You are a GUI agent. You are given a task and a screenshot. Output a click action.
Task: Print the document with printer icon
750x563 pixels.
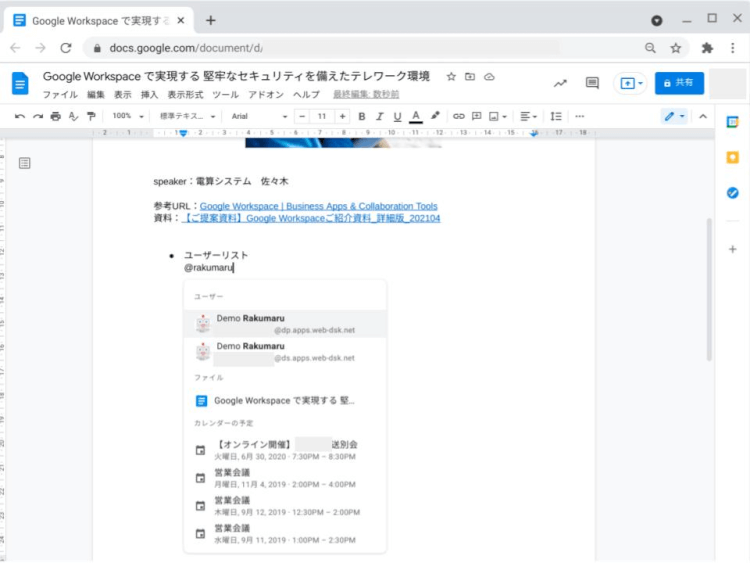click(x=55, y=116)
